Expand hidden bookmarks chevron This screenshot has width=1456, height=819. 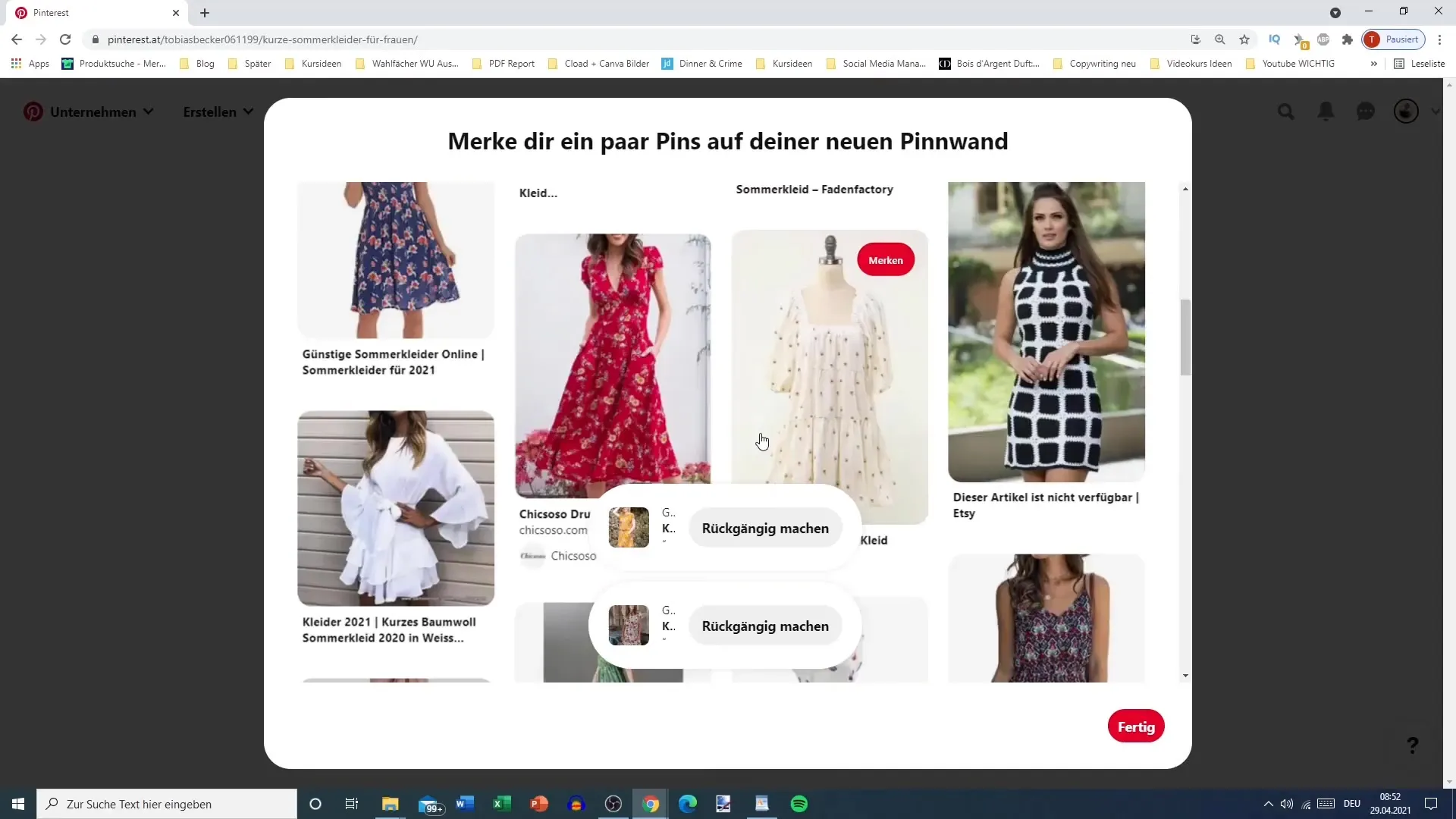coord(1373,64)
